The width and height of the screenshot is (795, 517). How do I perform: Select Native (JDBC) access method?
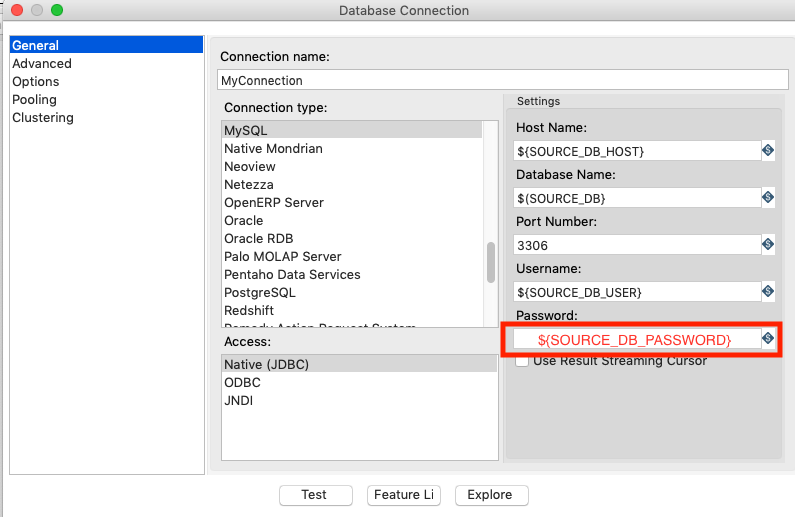click(359, 364)
